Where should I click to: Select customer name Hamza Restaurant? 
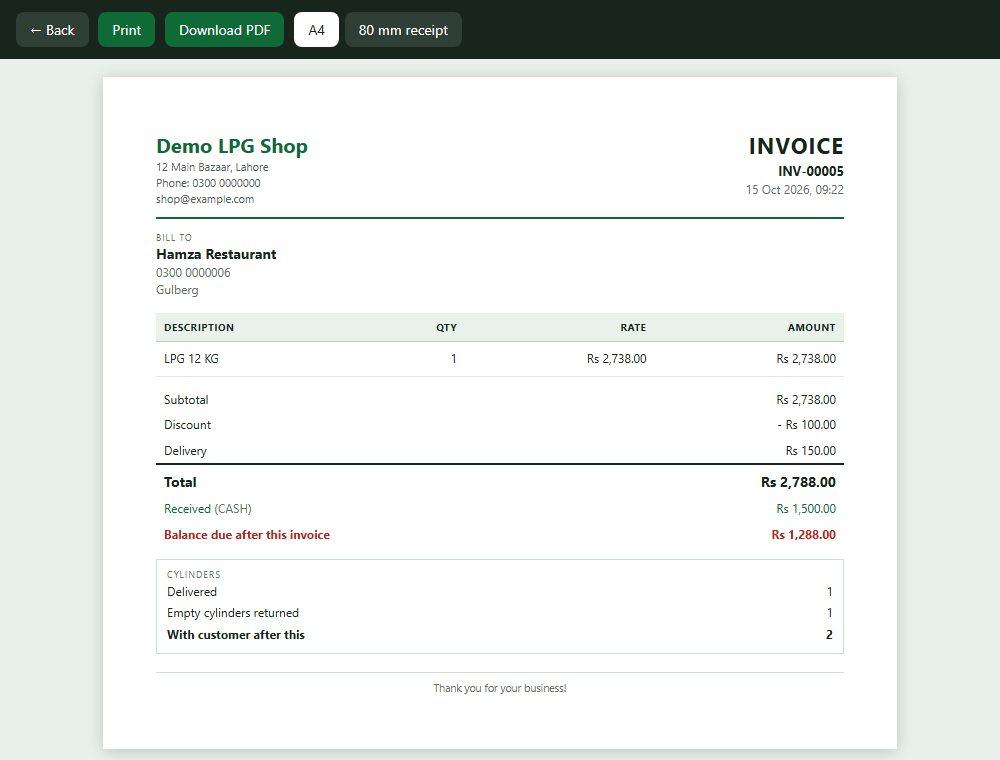pyautogui.click(x=216, y=254)
